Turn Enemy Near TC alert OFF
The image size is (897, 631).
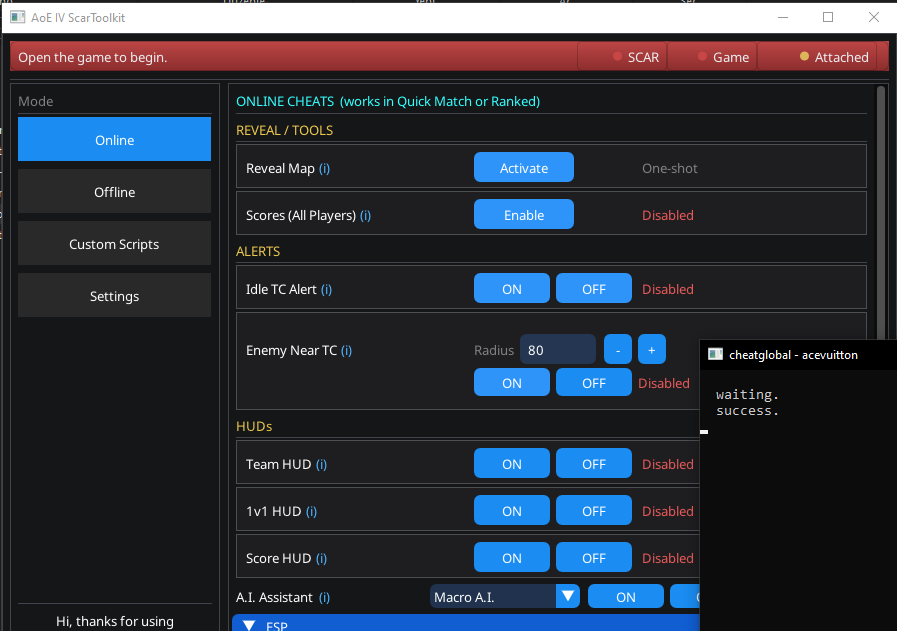(594, 382)
